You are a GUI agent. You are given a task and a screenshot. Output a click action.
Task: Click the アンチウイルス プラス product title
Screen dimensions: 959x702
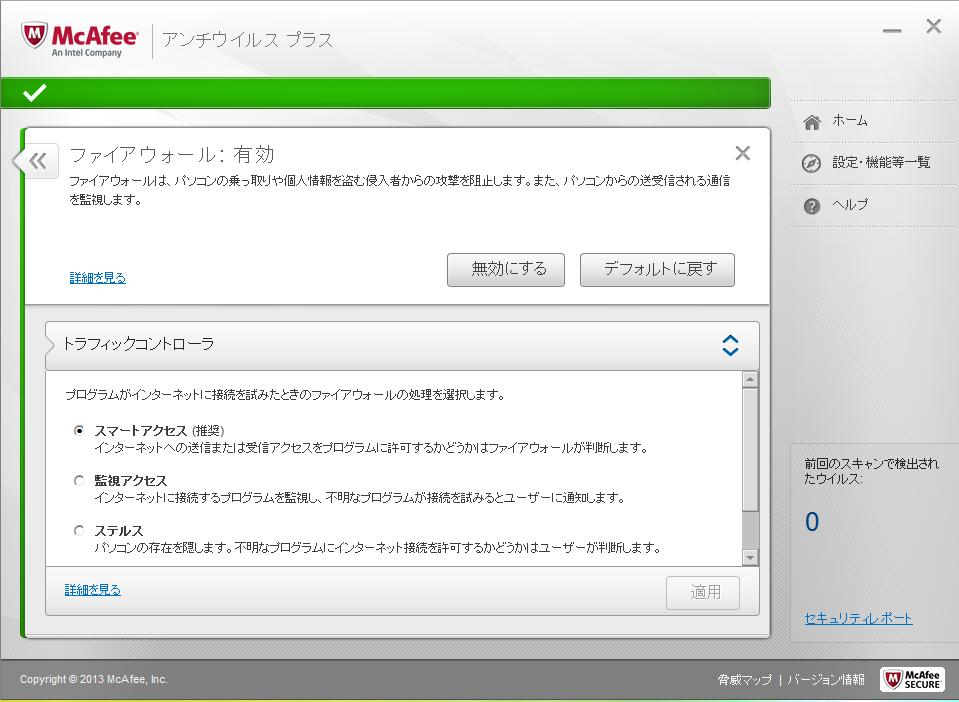tap(247, 40)
